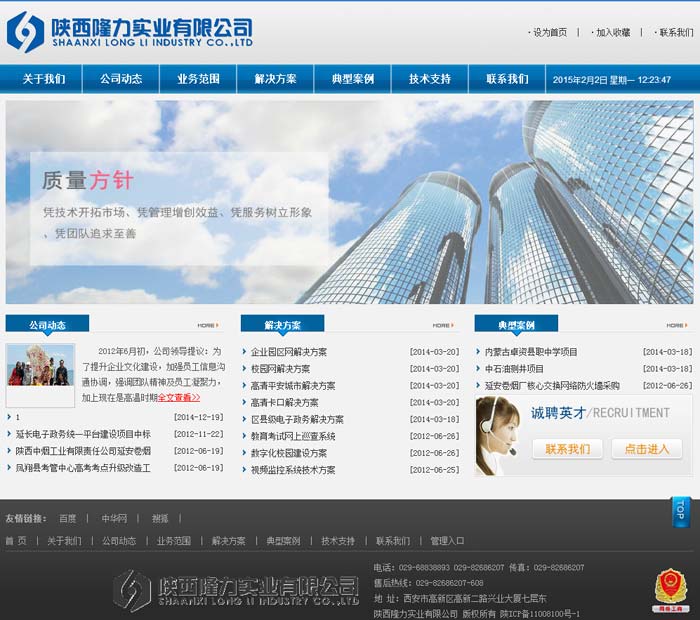Image resolution: width=700 pixels, height=620 pixels.
Task: Click the 联系我们 footer link
Action: [x=393, y=541]
